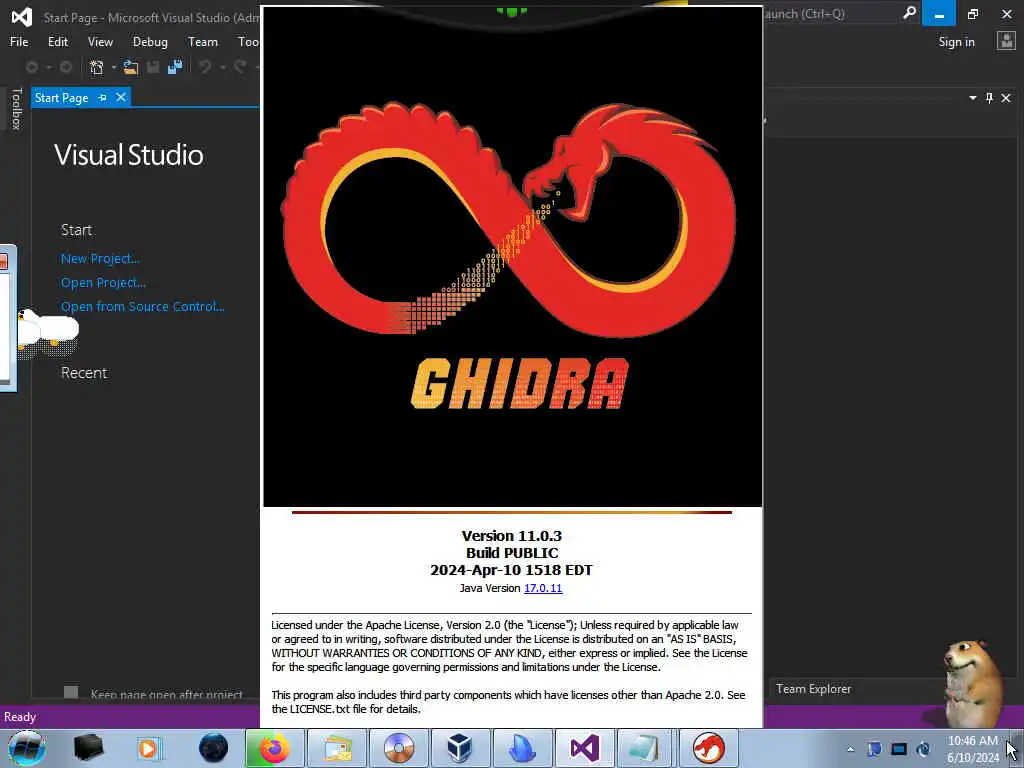Open the Edit menu

pyautogui.click(x=57, y=42)
